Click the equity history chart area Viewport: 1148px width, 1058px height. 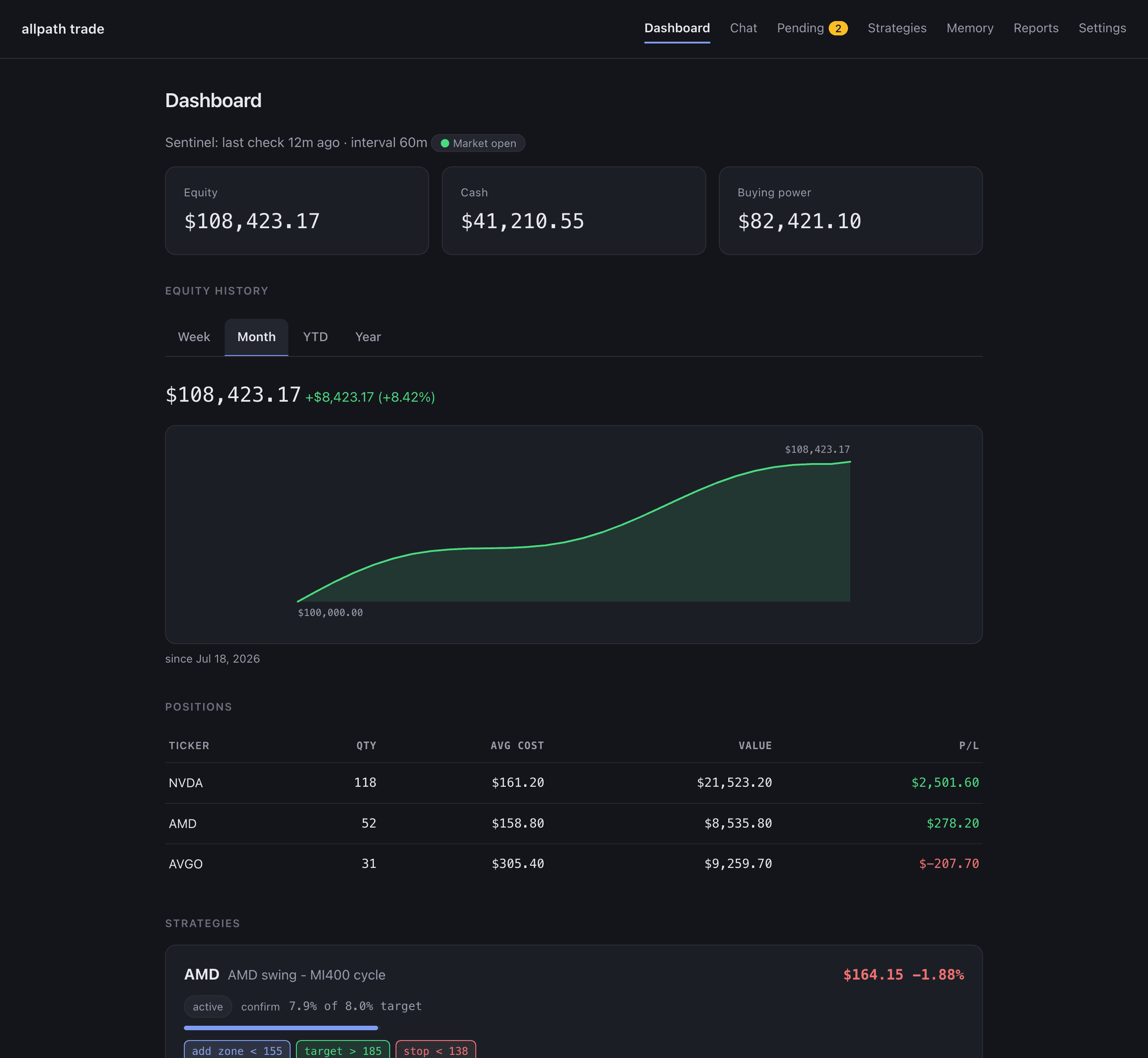click(x=574, y=534)
